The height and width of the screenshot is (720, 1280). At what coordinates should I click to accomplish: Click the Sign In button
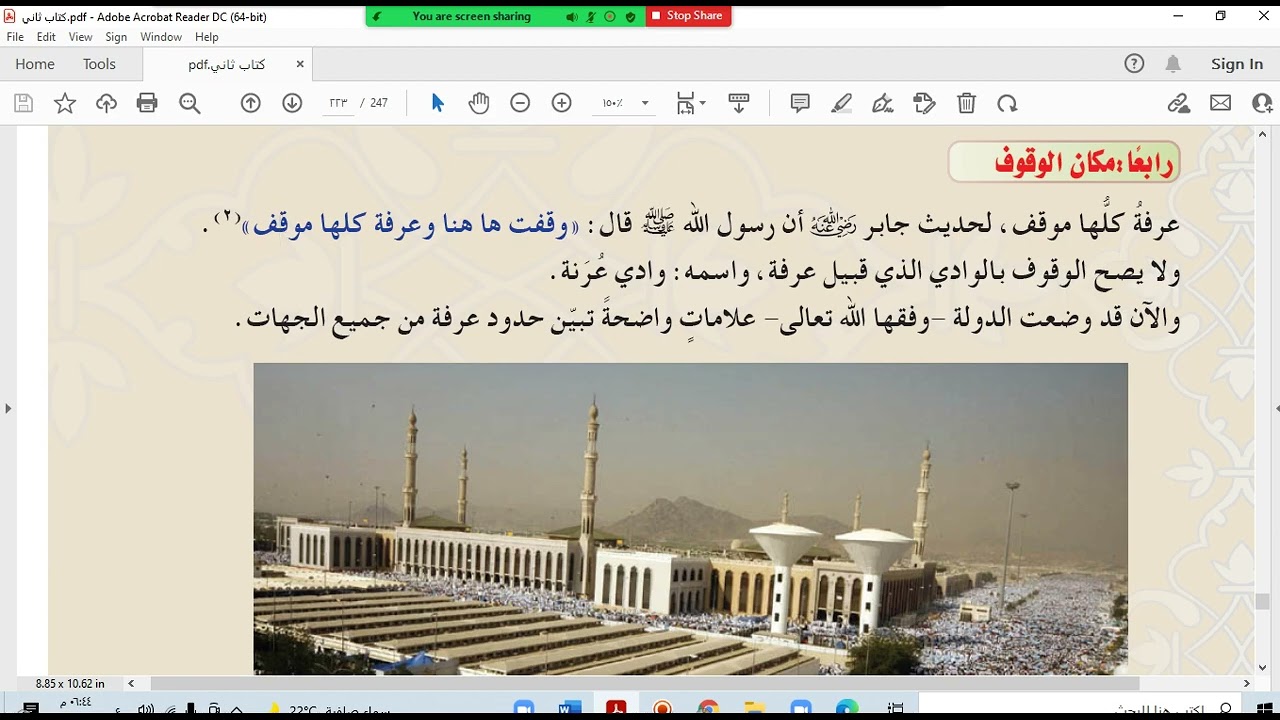tap(1237, 64)
